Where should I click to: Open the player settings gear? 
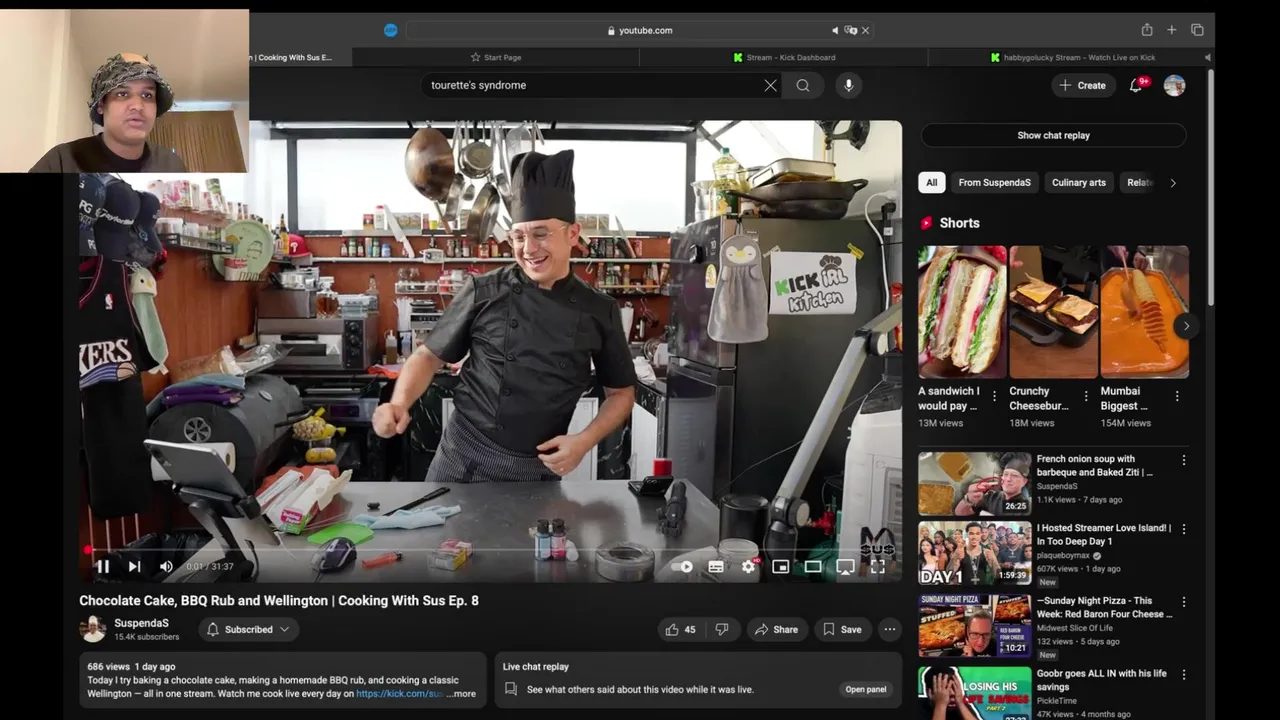748,567
